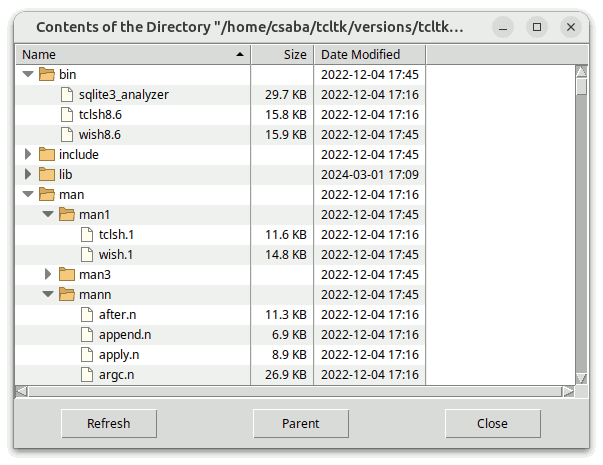The width and height of the screenshot is (603, 465).
Task: Click the apply.n file icon
Action: click(87, 354)
